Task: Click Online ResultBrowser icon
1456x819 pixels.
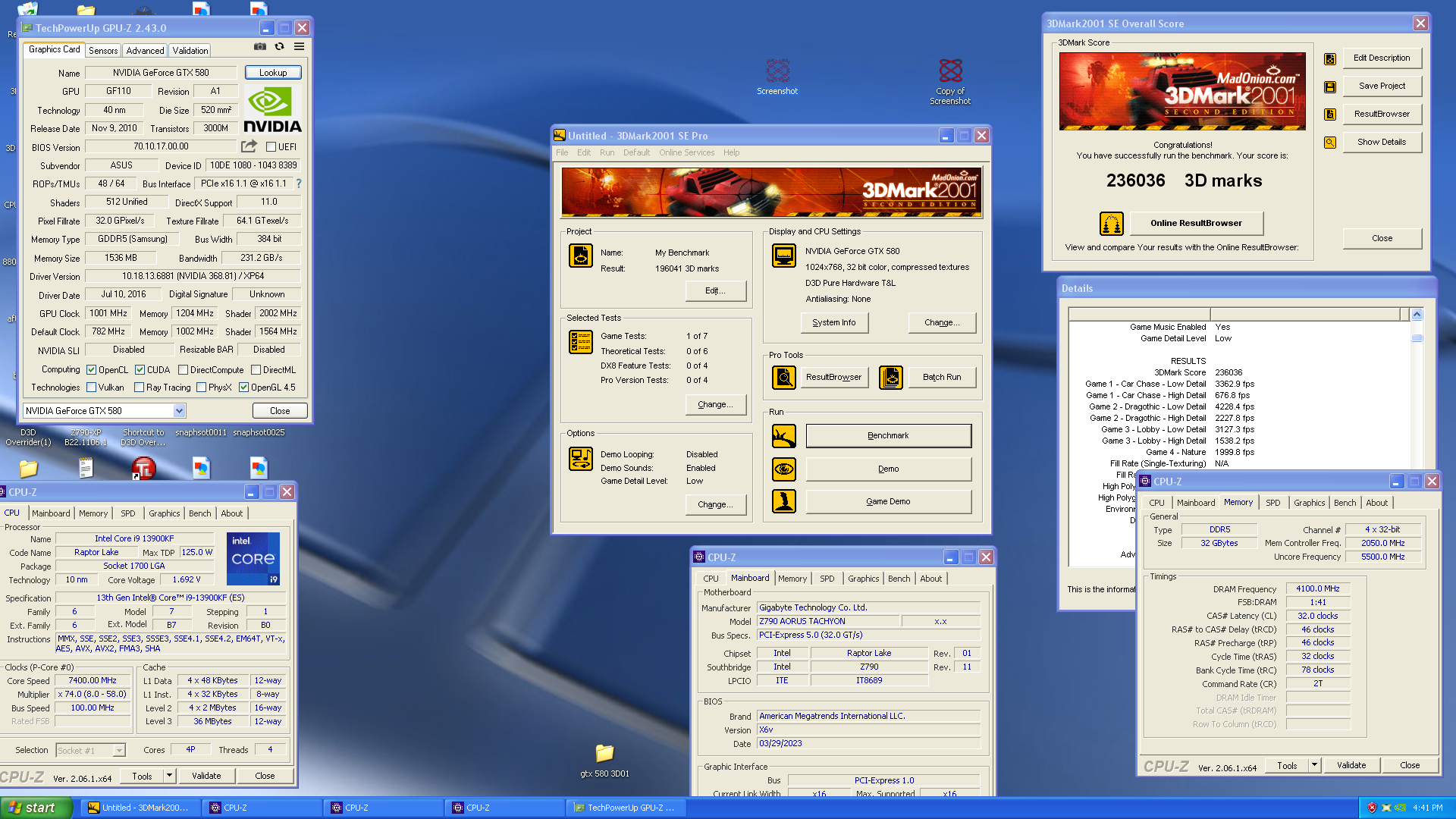Action: [1112, 224]
